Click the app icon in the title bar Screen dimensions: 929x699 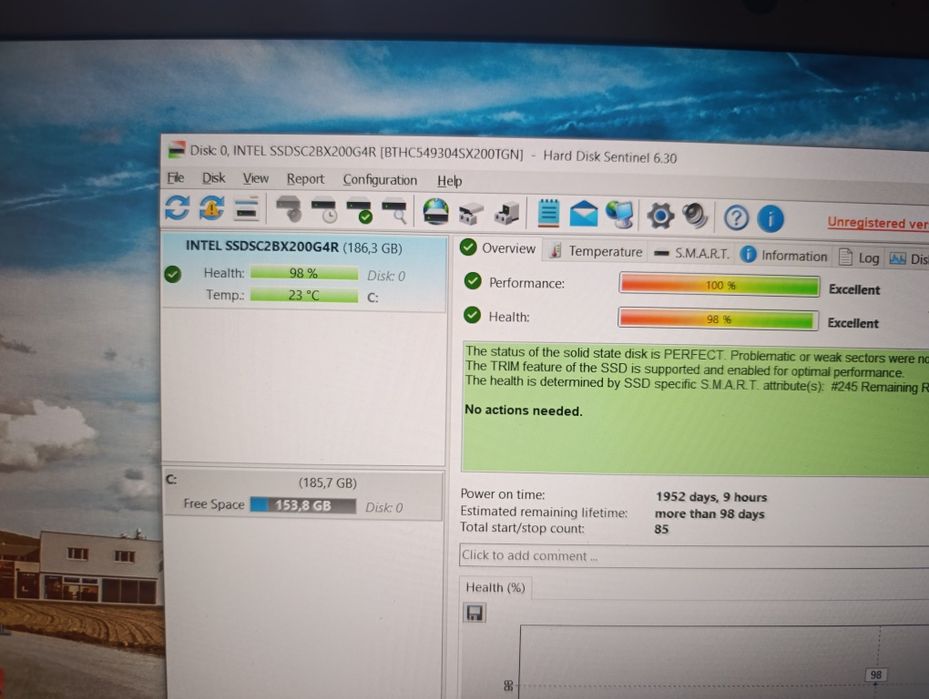pyautogui.click(x=176, y=150)
